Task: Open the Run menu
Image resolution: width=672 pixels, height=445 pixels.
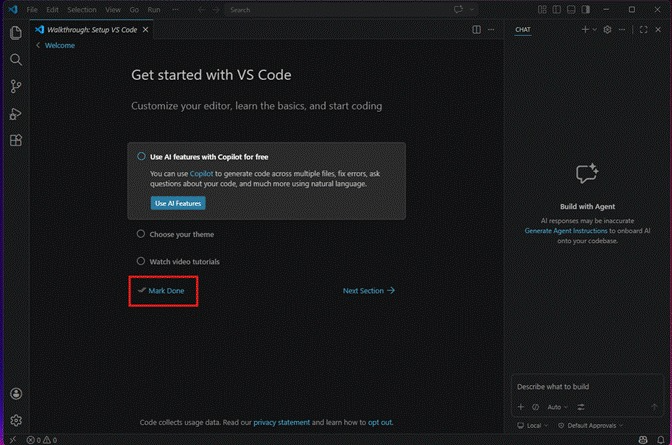Action: (153, 9)
